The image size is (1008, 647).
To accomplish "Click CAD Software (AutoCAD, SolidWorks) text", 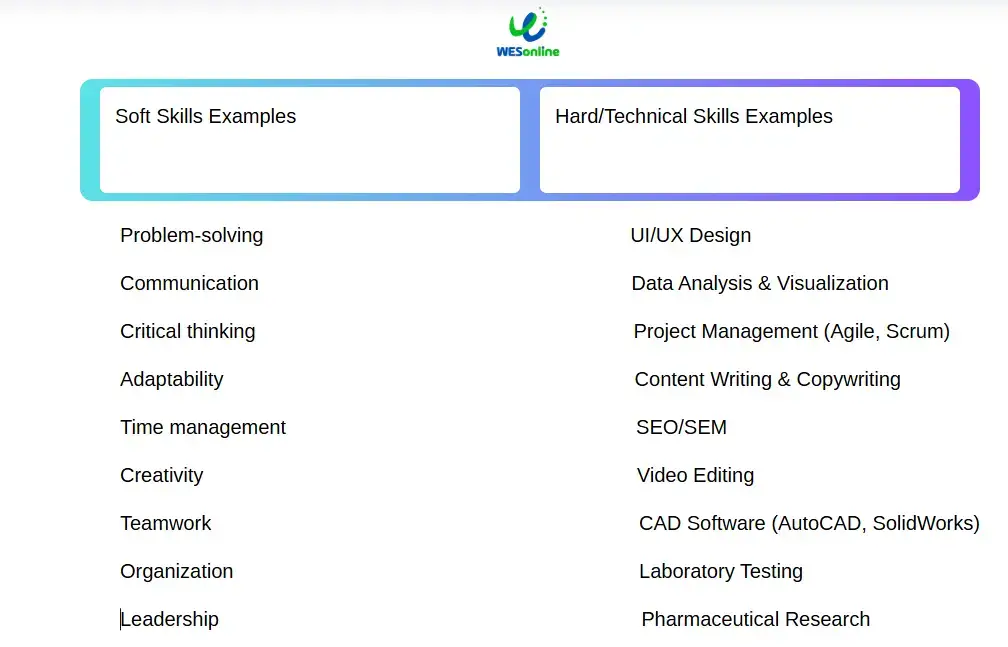I will [x=809, y=523].
